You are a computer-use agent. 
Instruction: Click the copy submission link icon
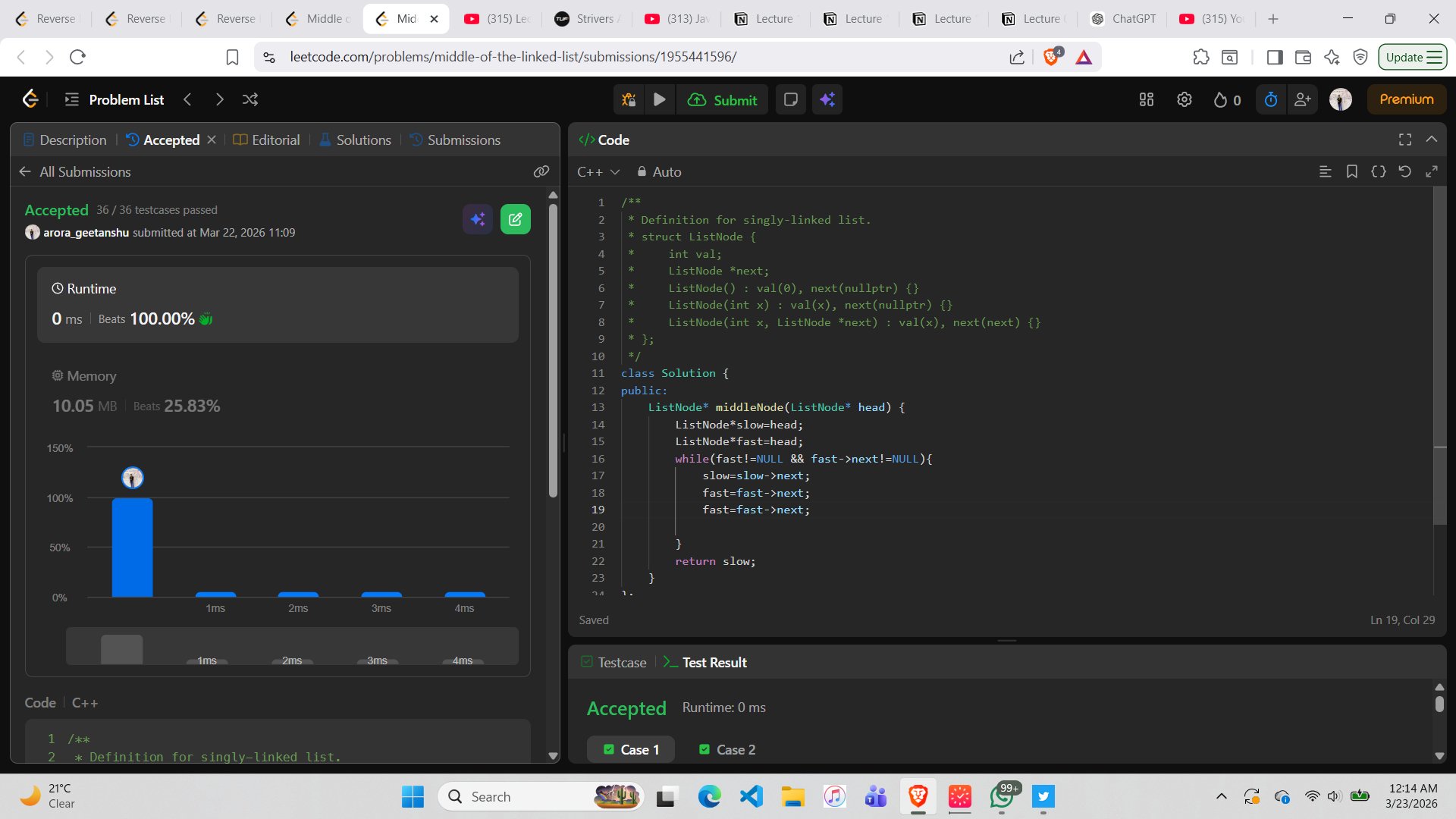[541, 172]
